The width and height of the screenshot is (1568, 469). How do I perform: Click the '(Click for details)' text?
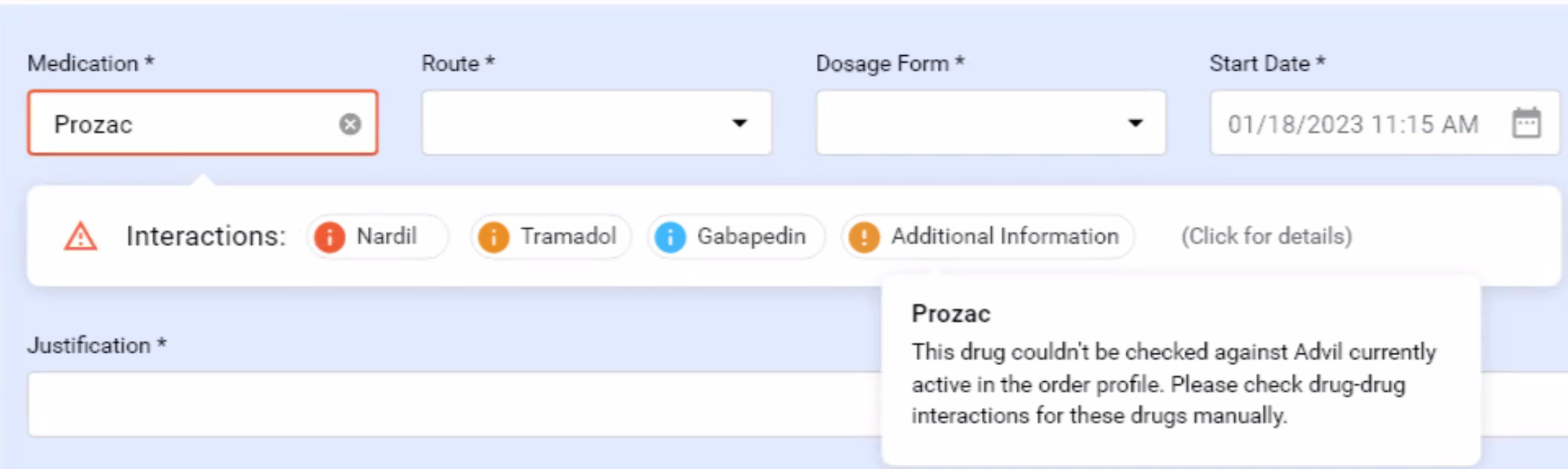[x=1266, y=237]
